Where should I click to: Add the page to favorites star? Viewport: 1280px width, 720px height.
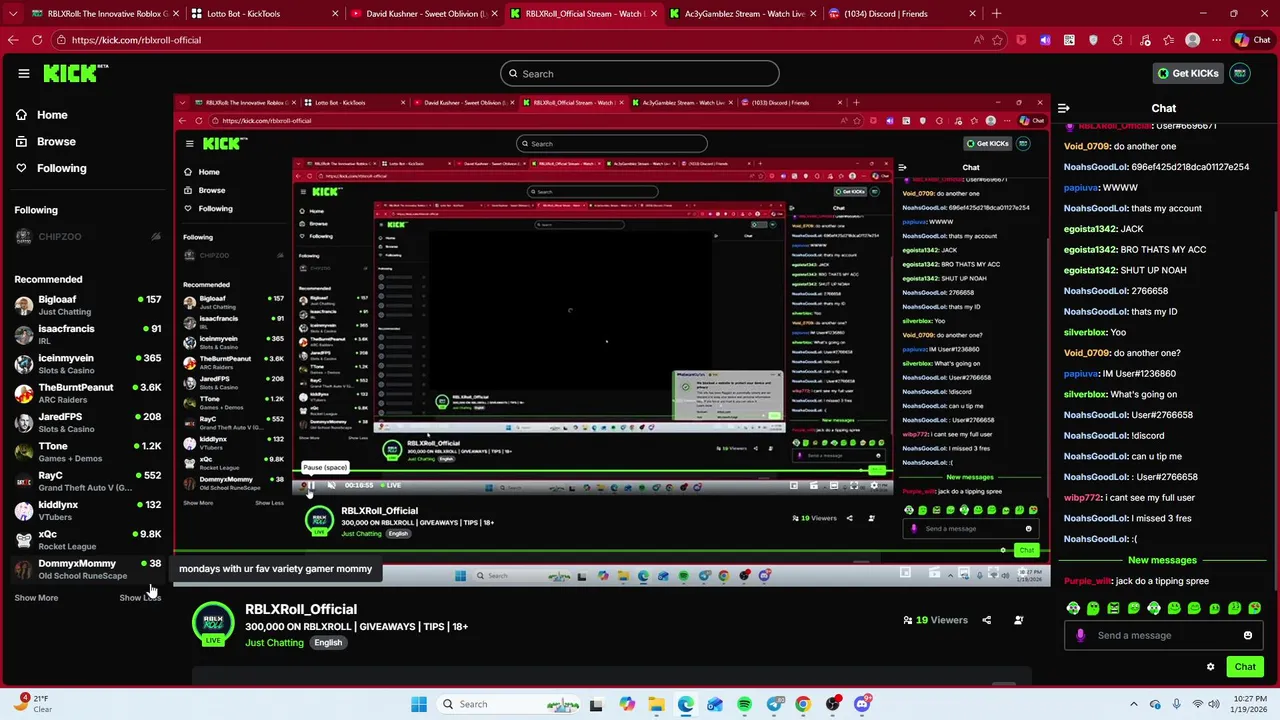(997, 40)
